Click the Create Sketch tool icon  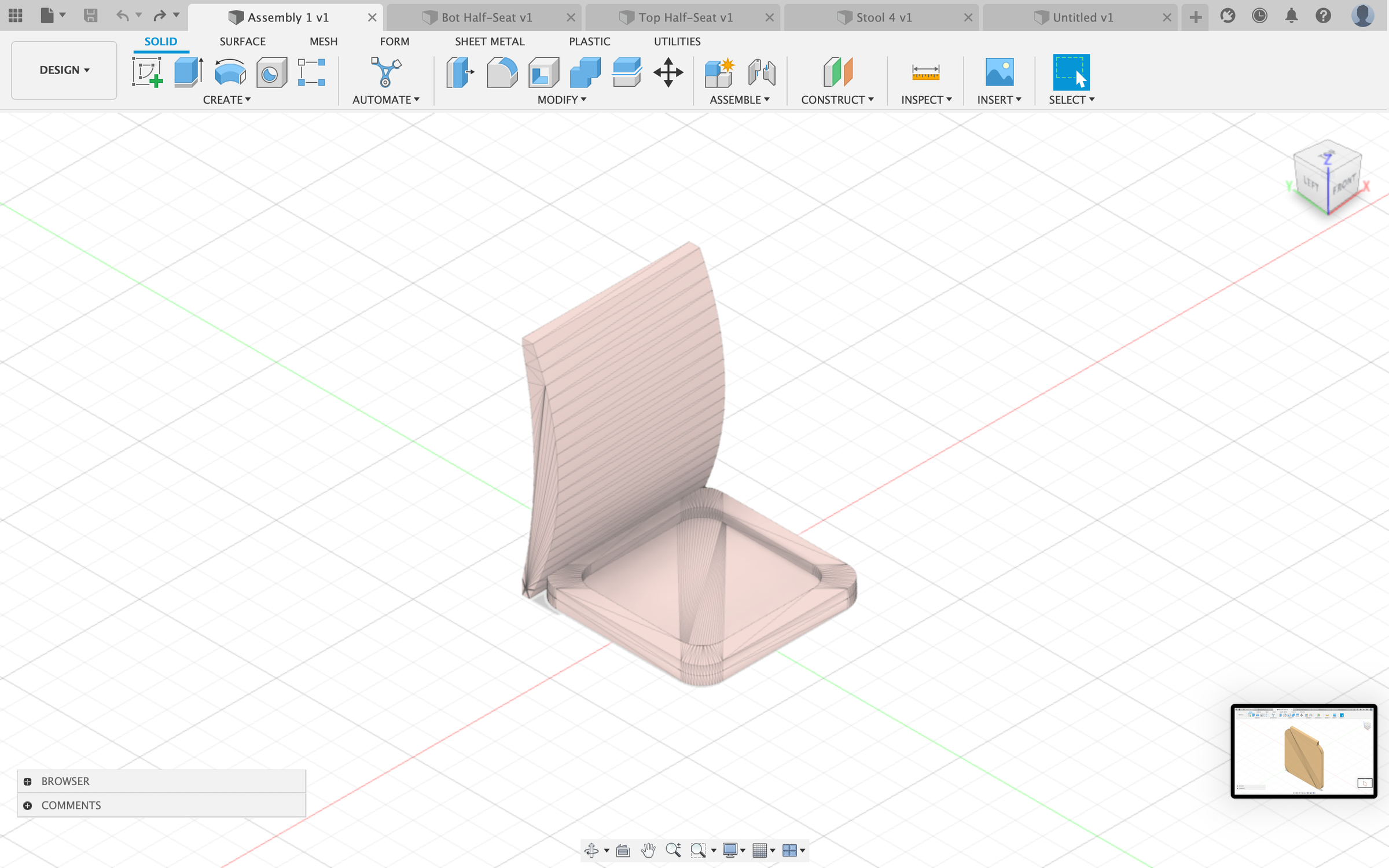coord(147,72)
